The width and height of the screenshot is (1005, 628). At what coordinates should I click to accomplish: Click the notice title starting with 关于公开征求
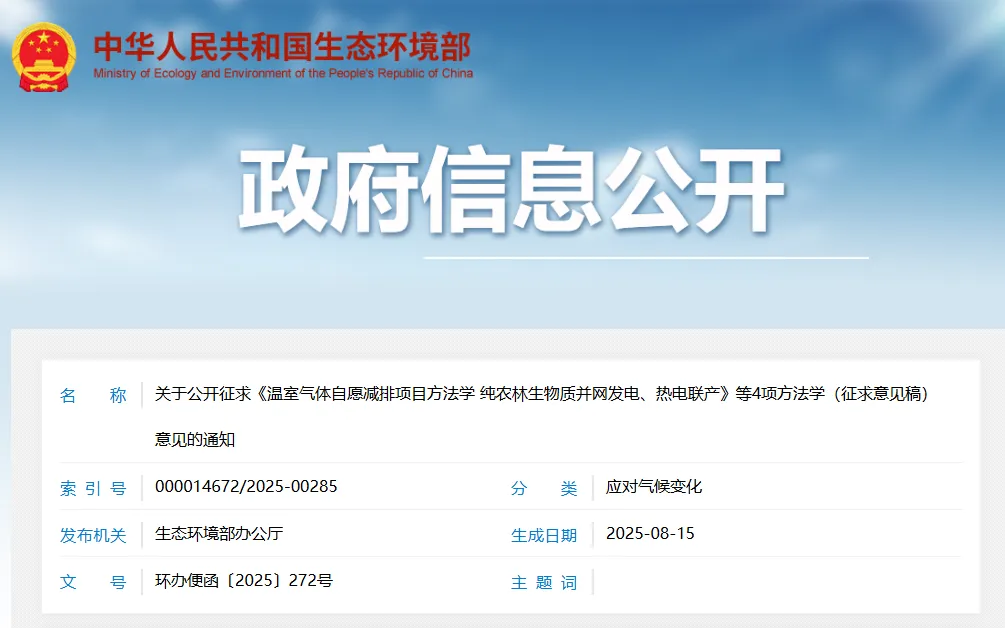tap(542, 393)
